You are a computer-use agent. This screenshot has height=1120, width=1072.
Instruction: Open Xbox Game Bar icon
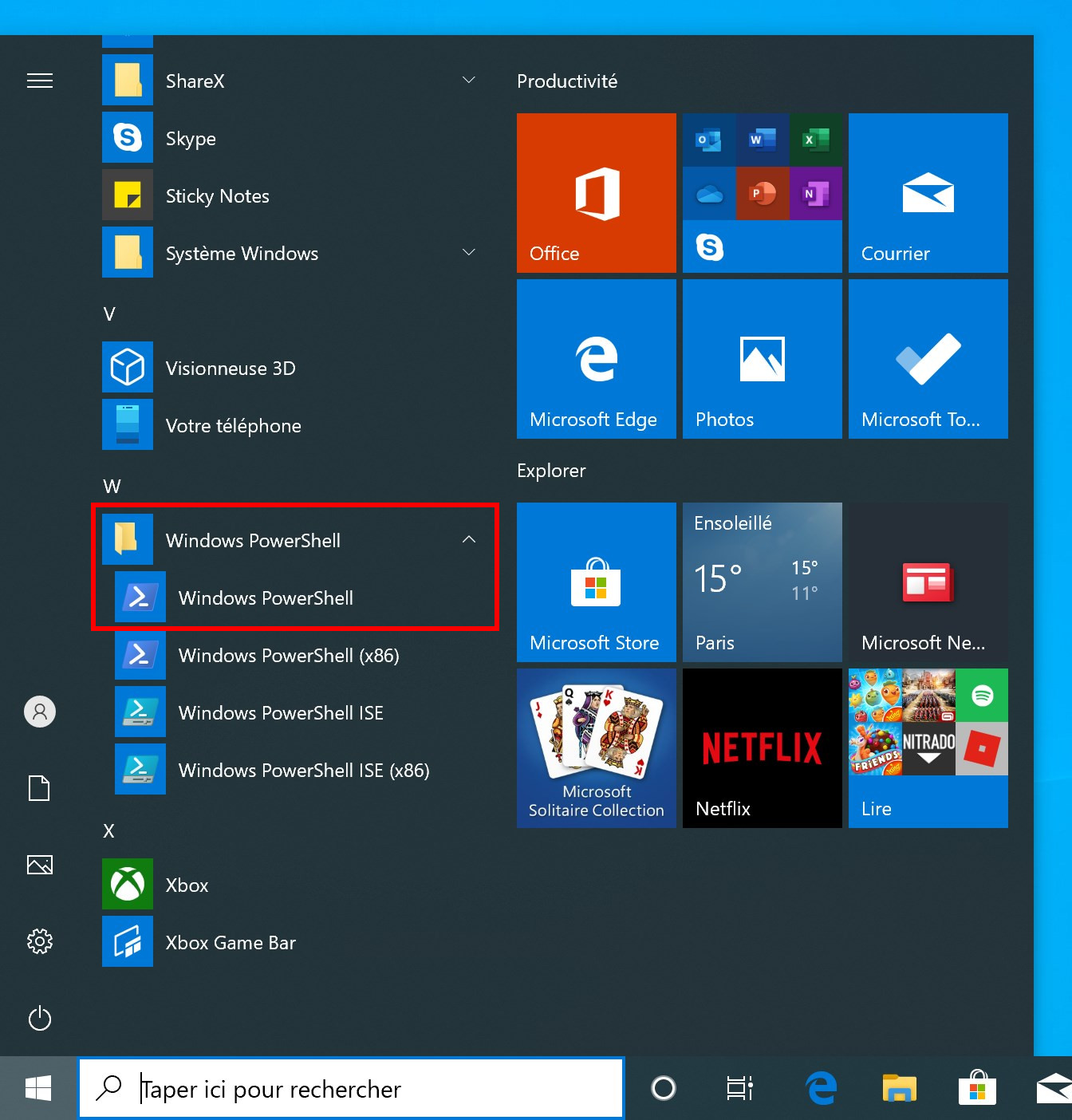(128, 941)
